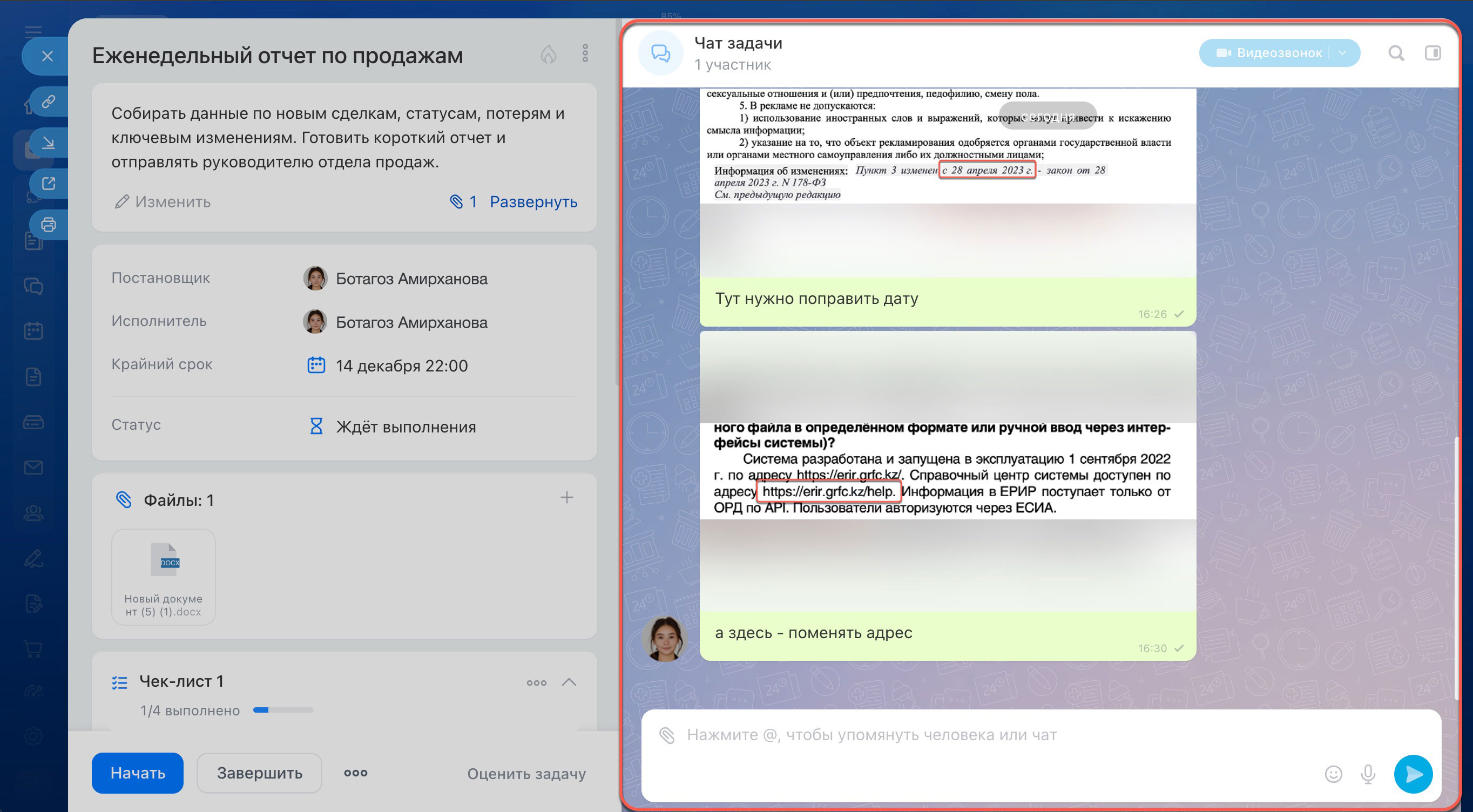
Task: Click the microphone voice message icon
Action: (x=1368, y=774)
